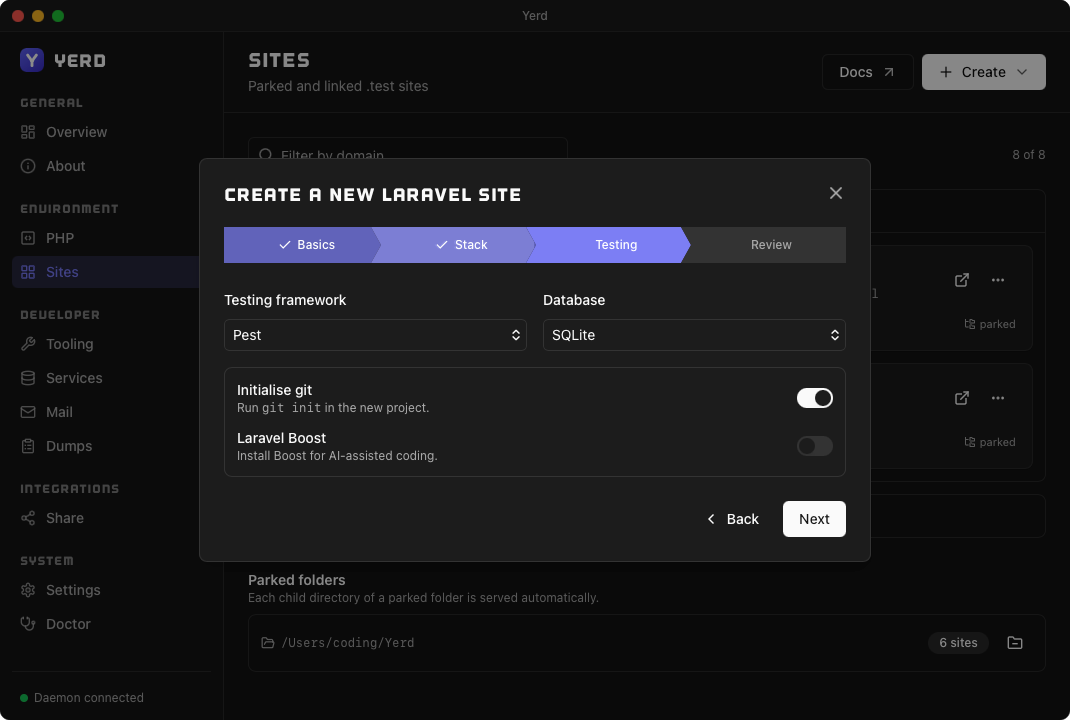Screen dimensions: 1070x720
Task: Open more options for first parked site
Action: click(998, 280)
